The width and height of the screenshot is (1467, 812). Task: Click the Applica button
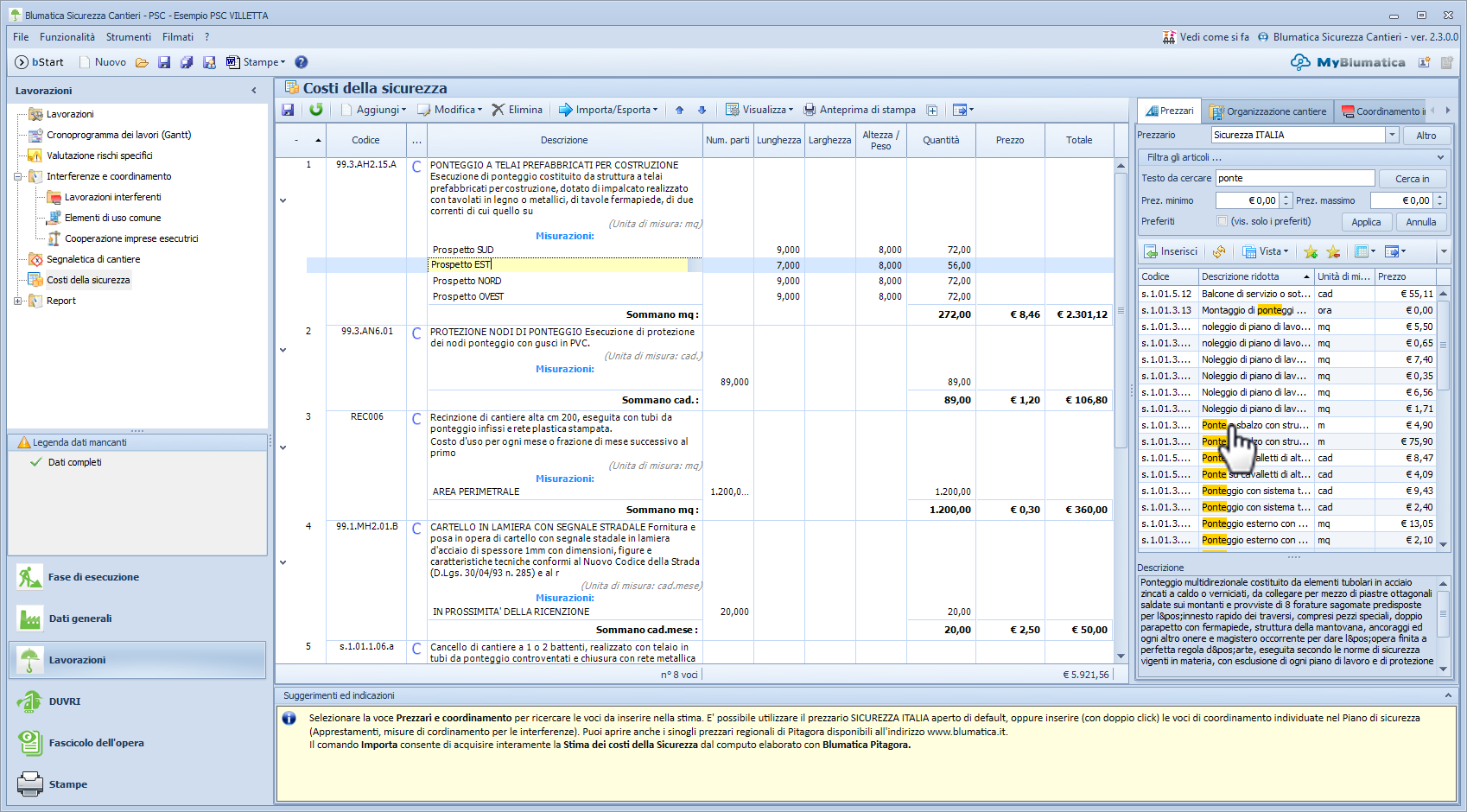point(1366,222)
